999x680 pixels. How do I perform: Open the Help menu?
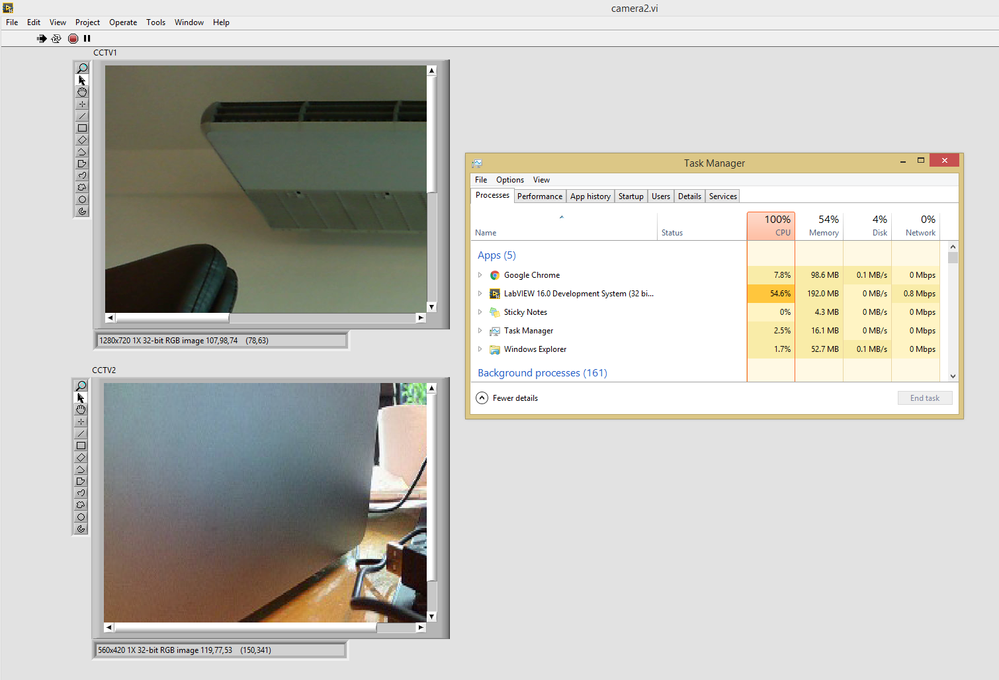tap(221, 22)
